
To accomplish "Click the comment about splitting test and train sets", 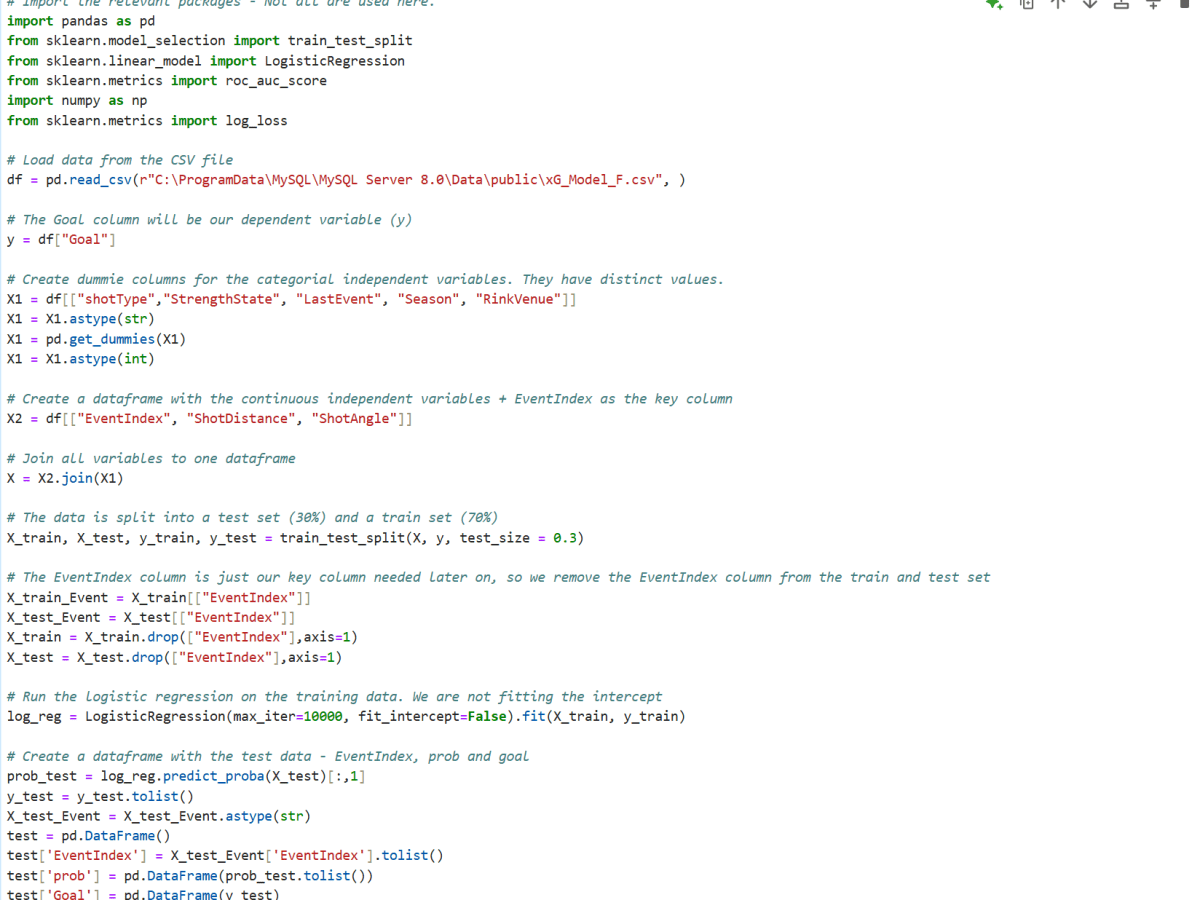I will click(x=250, y=517).
